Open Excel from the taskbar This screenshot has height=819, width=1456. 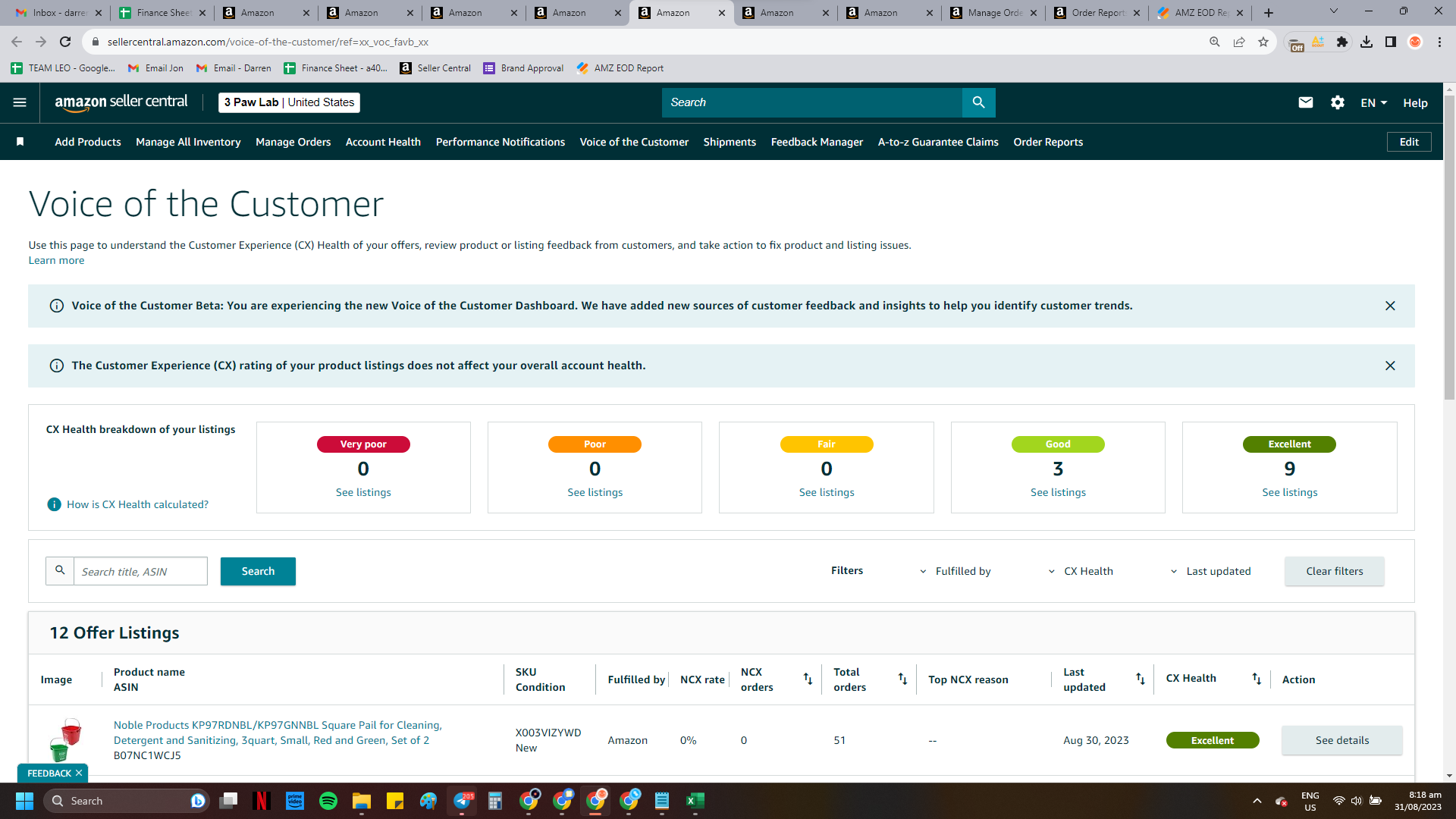click(x=695, y=801)
